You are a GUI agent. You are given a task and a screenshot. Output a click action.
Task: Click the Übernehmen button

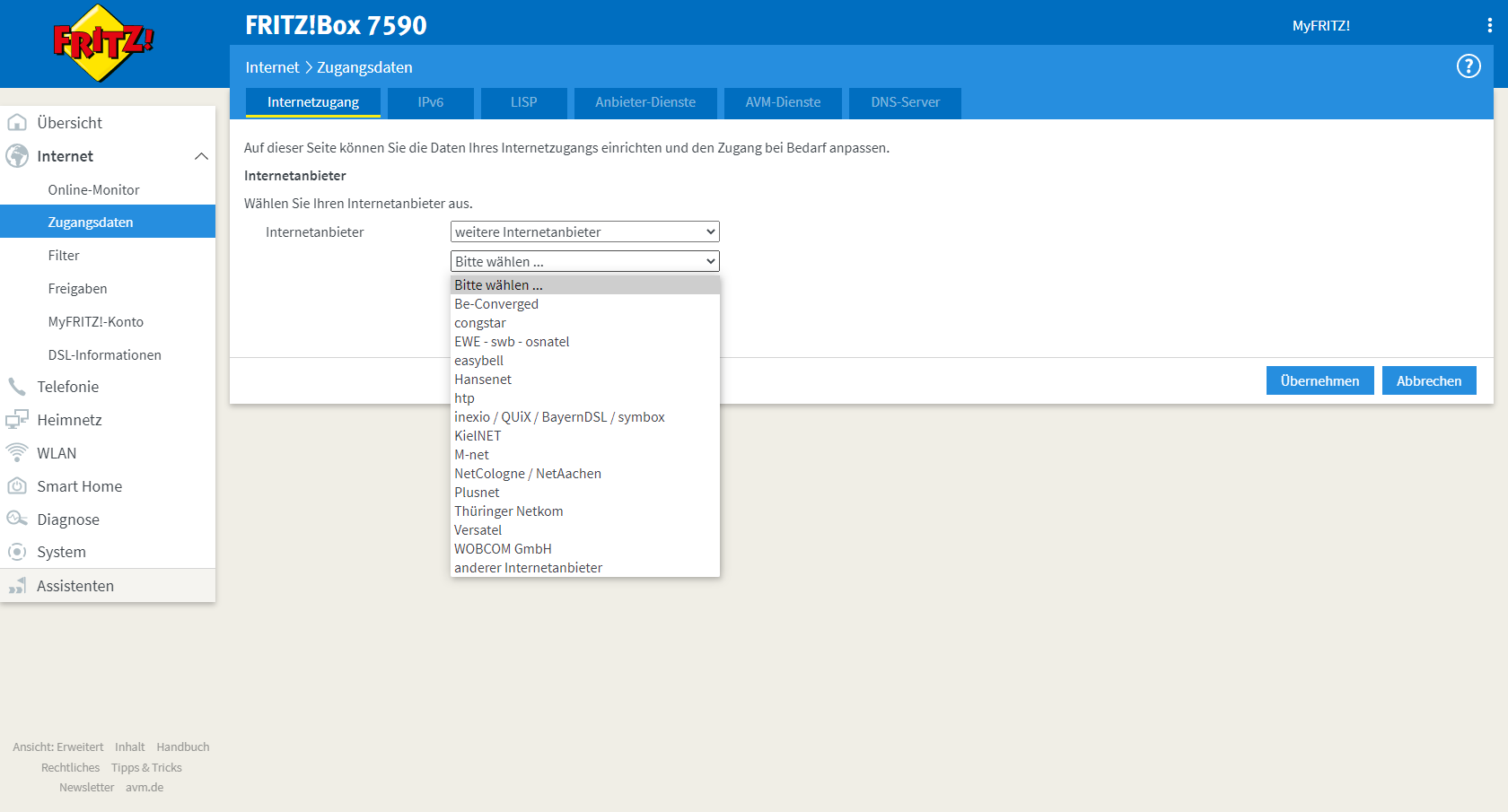1320,380
